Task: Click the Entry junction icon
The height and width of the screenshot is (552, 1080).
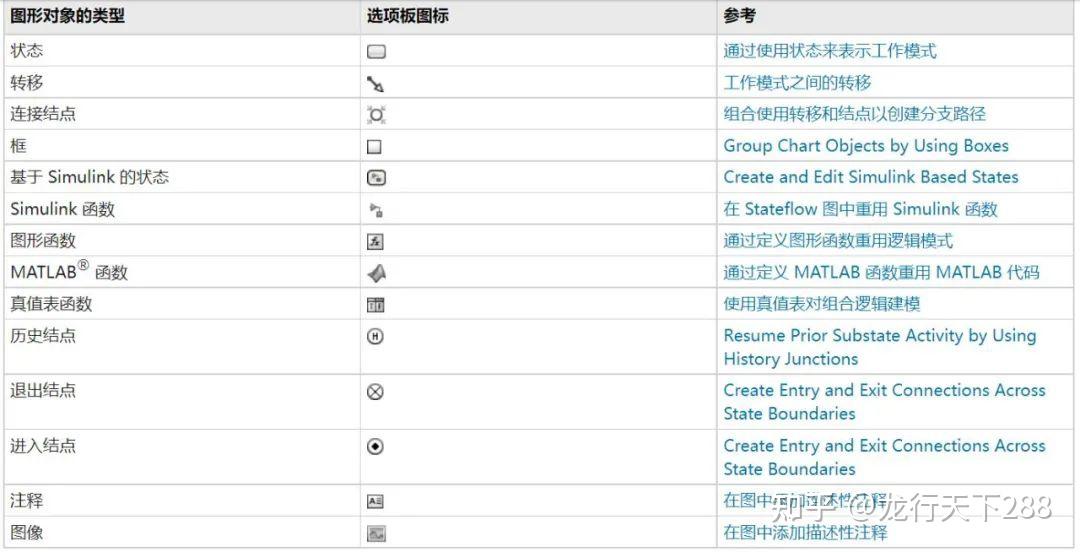Action: [x=376, y=447]
